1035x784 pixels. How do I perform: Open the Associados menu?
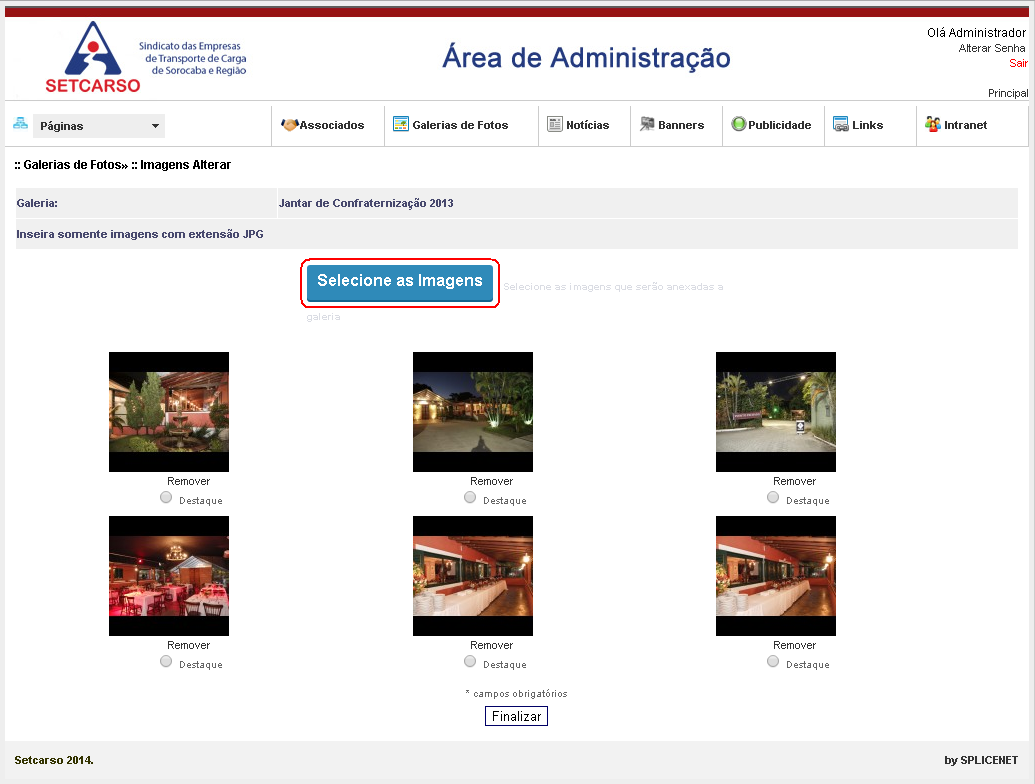(331, 125)
